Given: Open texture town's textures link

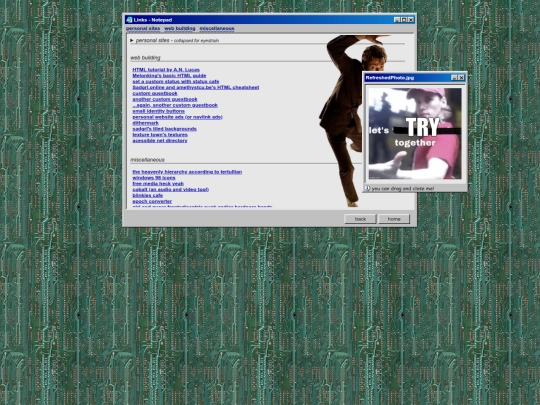Looking at the screenshot, I should click(x=160, y=135).
